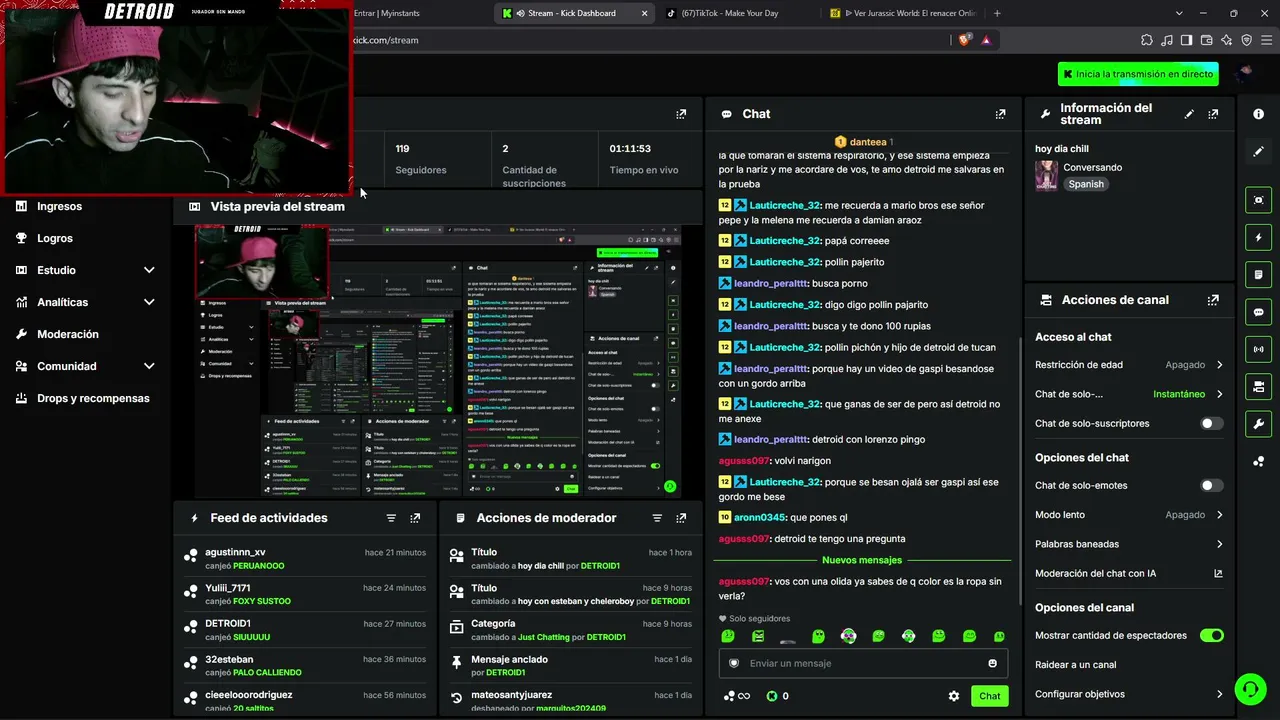Open Moderación del chat con IA link
This screenshot has height=720, width=1280.
(x=1128, y=573)
